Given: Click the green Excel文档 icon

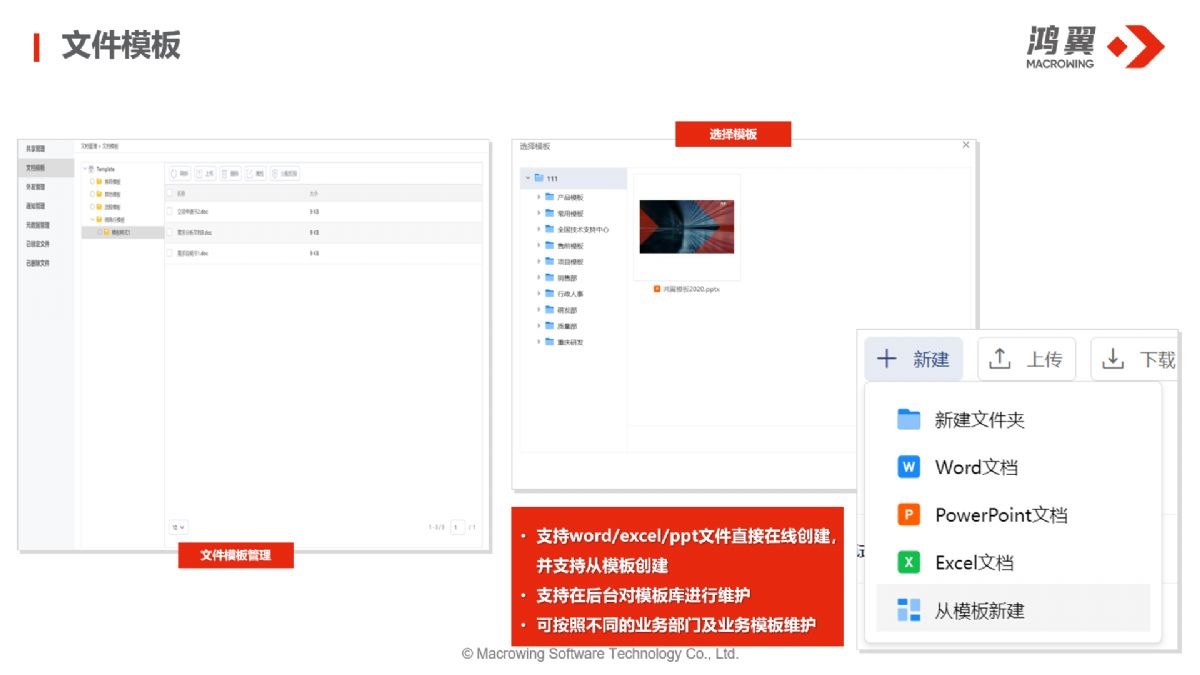Looking at the screenshot, I should pyautogui.click(x=908, y=563).
